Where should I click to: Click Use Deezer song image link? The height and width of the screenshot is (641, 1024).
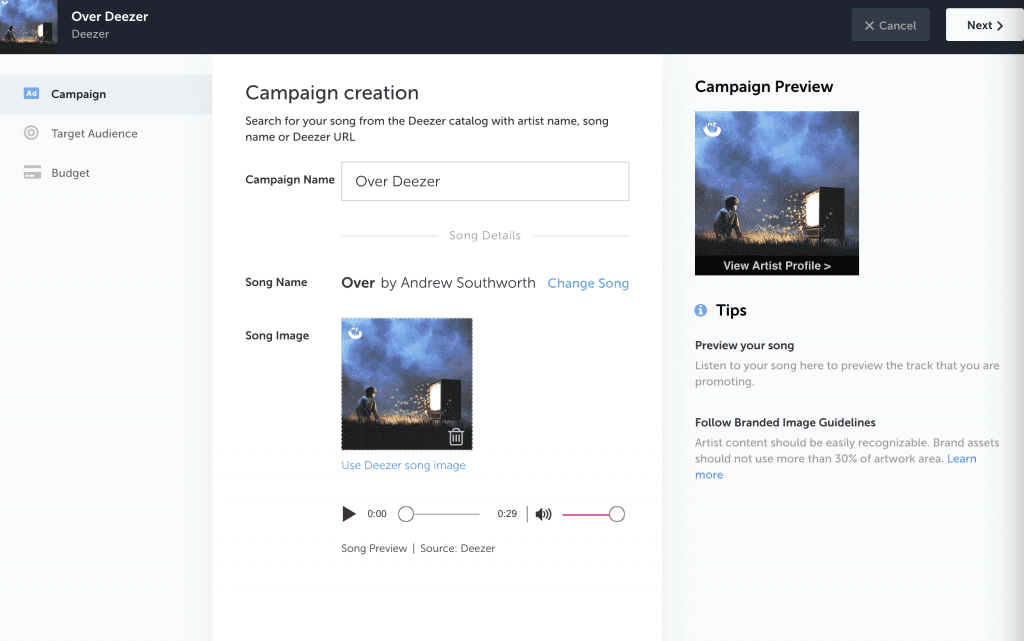coord(403,465)
